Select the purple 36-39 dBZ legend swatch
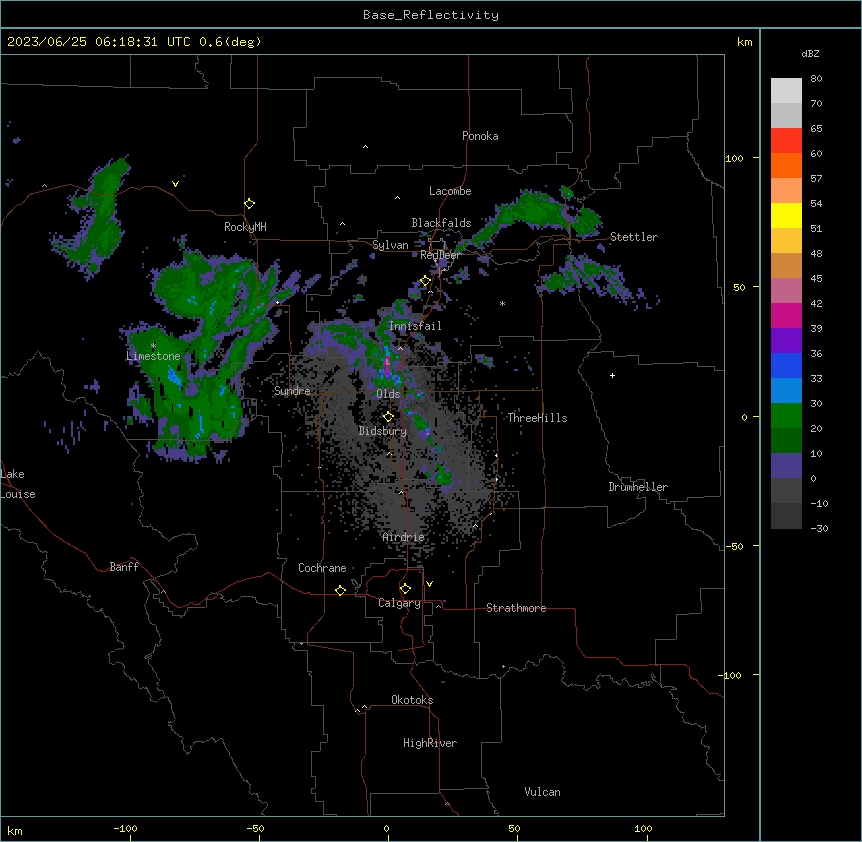Image resolution: width=862 pixels, height=842 pixels. [x=786, y=341]
